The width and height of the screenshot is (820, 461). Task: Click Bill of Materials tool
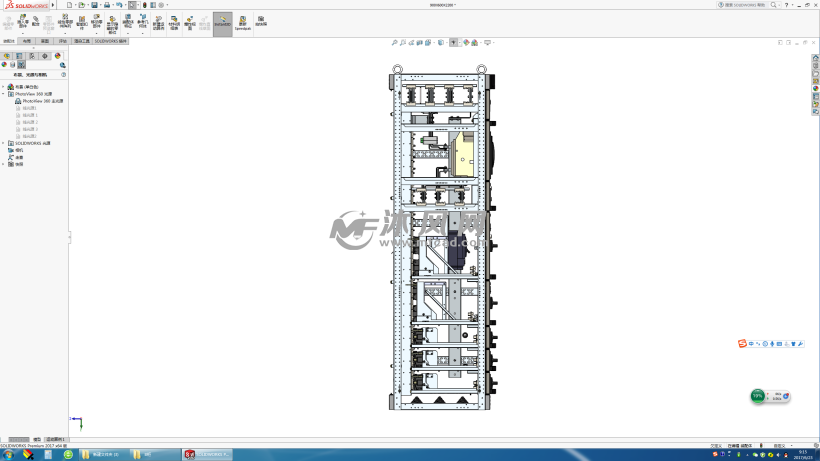coord(174,24)
